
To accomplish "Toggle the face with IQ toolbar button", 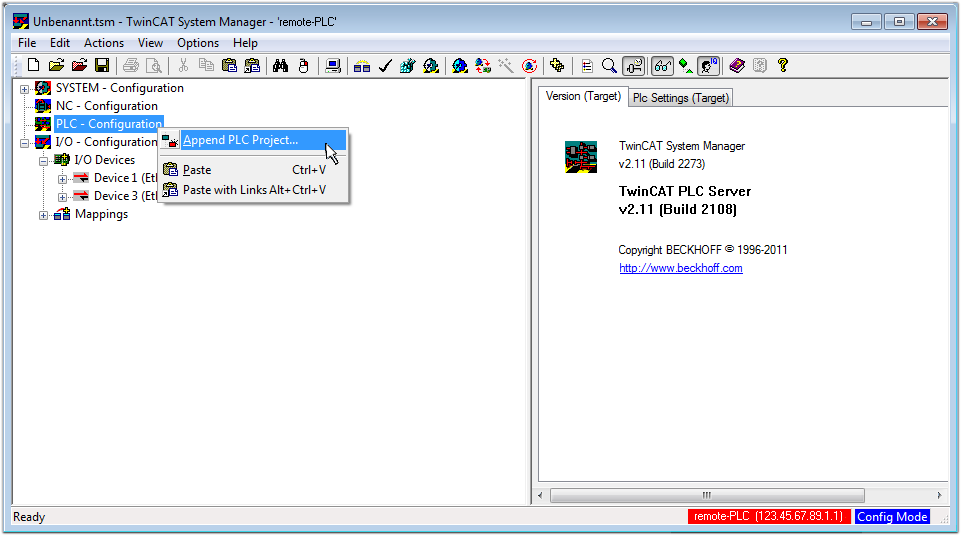I will [x=709, y=66].
